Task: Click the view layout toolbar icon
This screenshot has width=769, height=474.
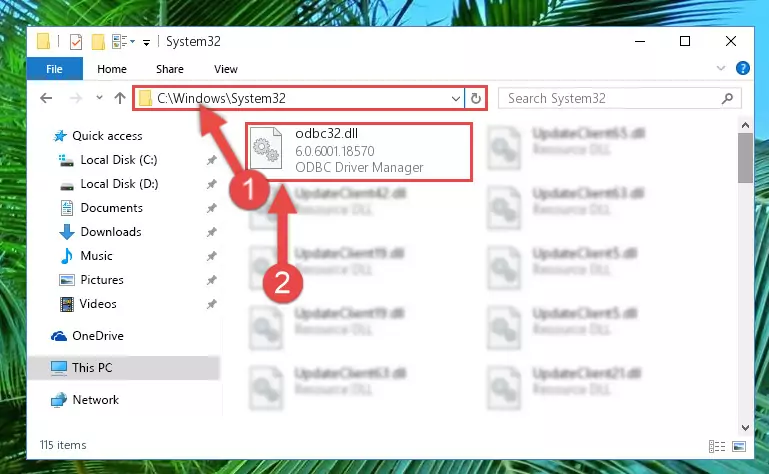Action: (x=120, y=42)
